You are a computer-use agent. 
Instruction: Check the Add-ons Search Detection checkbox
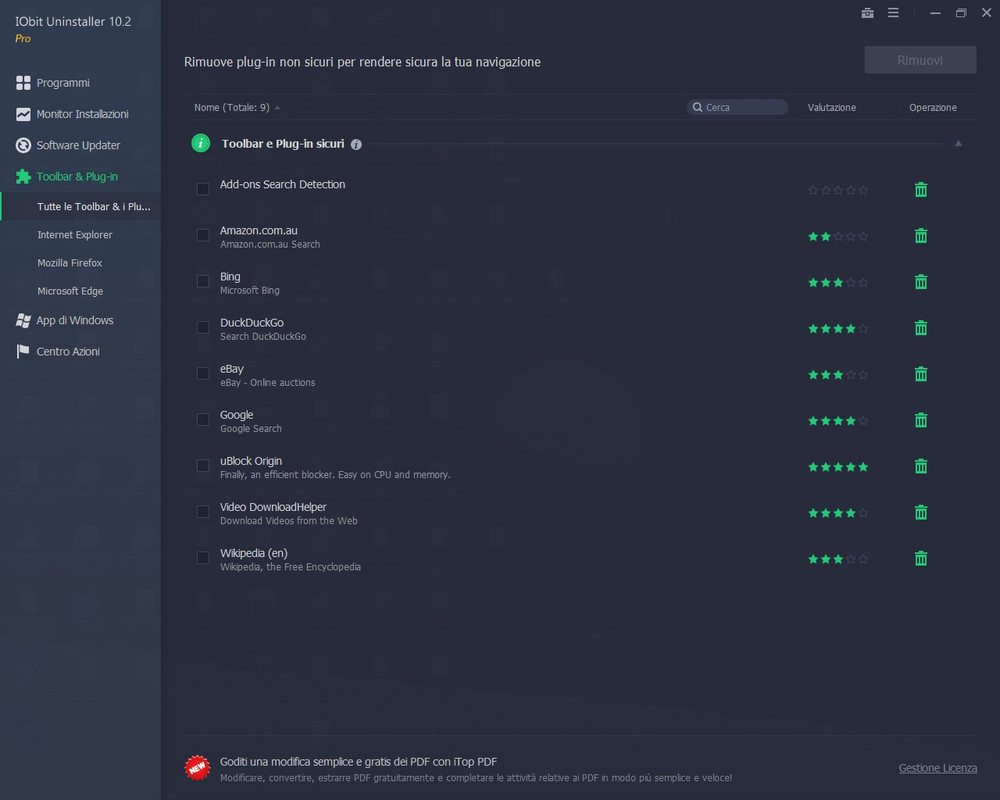(x=203, y=189)
